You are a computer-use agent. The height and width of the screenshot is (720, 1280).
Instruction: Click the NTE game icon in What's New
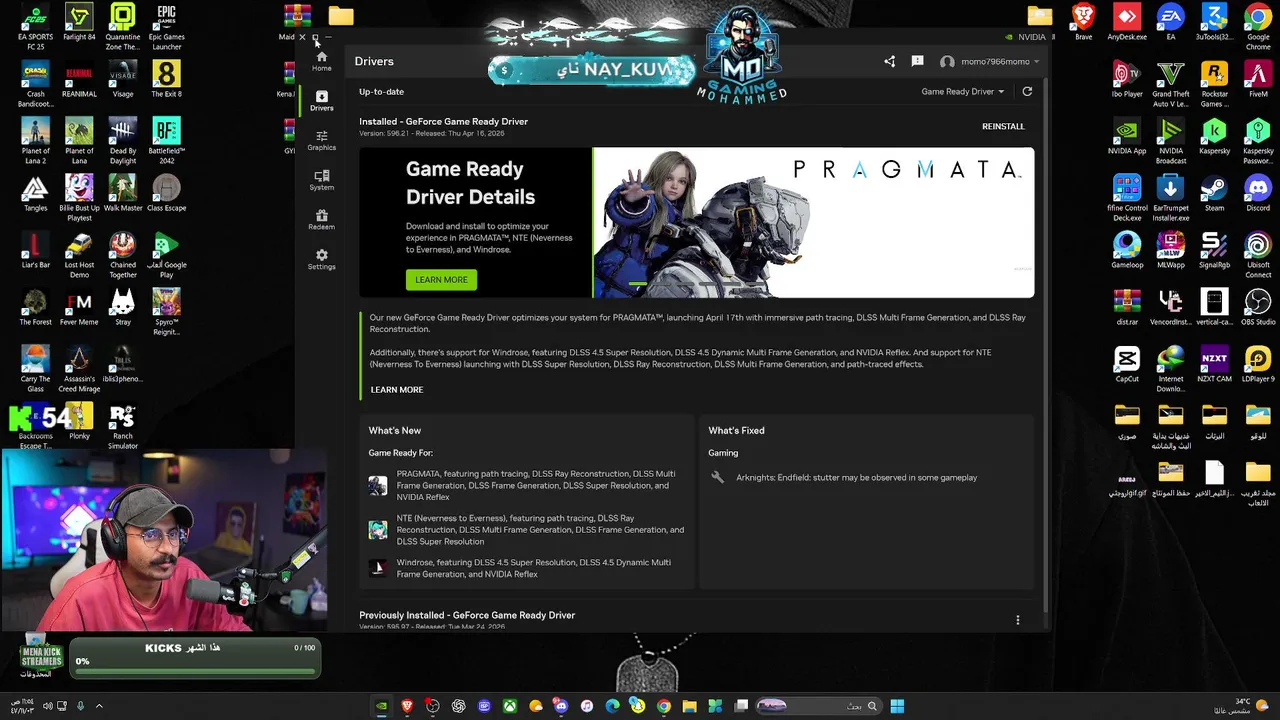377,530
